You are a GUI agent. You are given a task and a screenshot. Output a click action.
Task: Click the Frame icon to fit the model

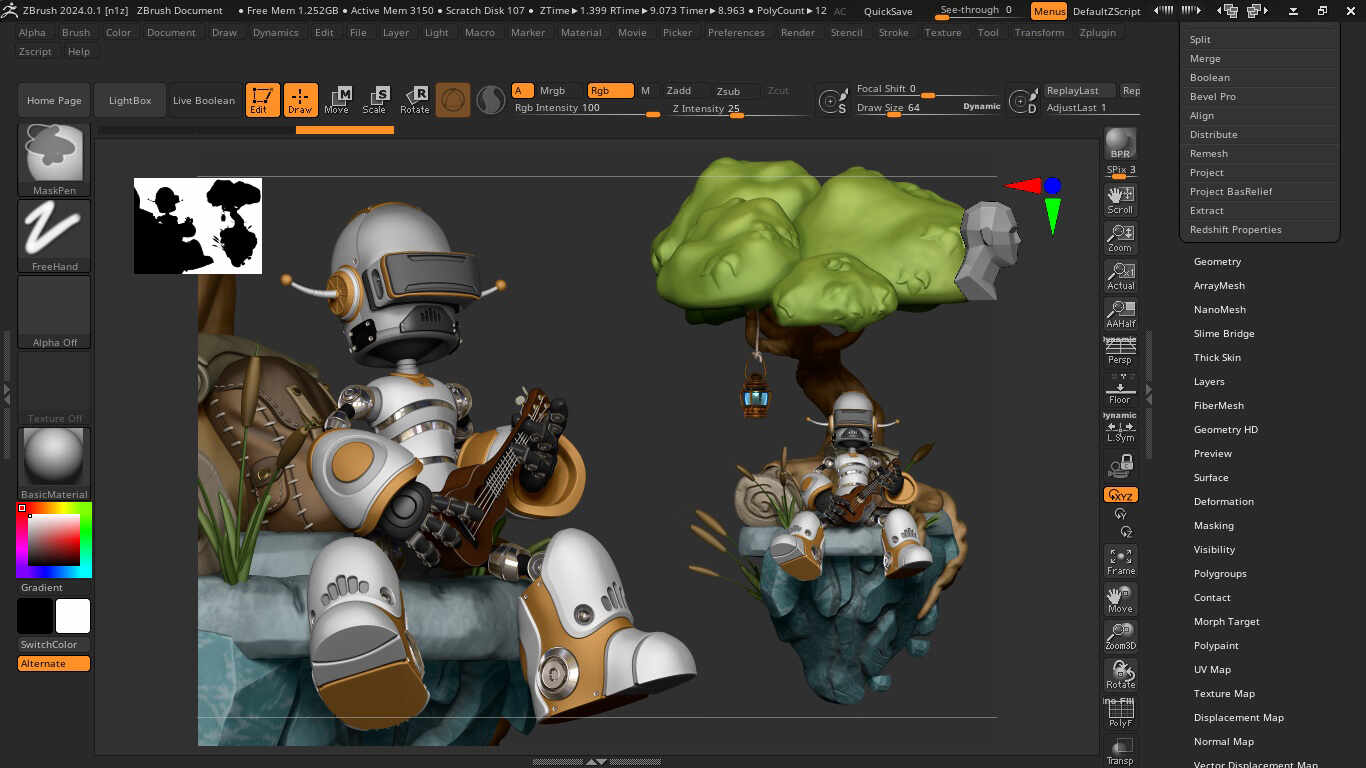click(1119, 561)
